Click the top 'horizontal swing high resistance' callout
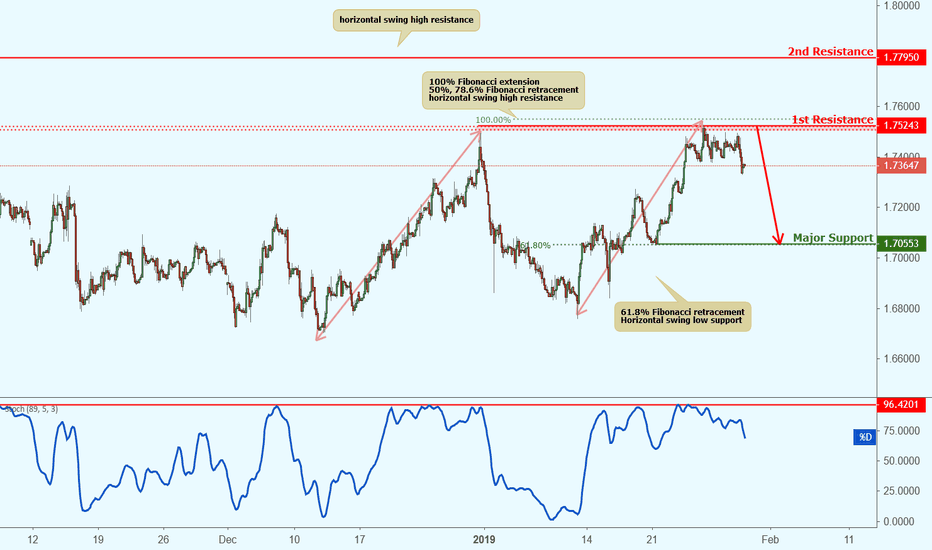 click(x=406, y=20)
